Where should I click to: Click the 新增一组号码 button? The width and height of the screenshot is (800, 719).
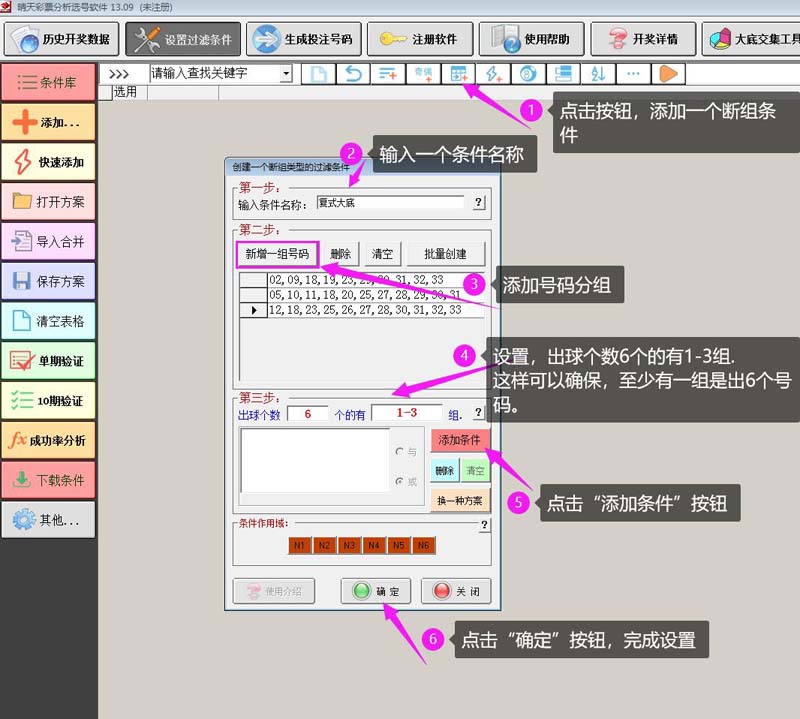[278, 254]
